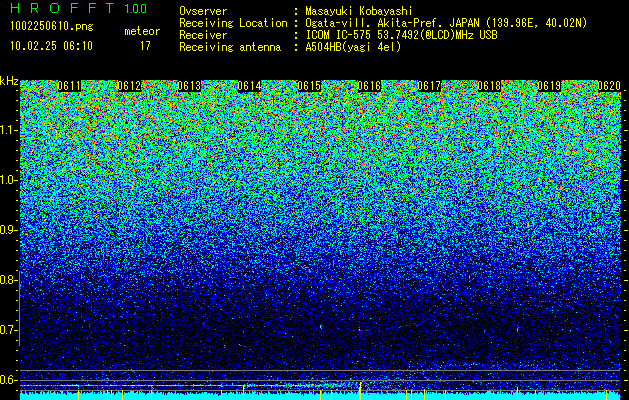Click the 0611 time marker
The height and width of the screenshot is (400, 629).
69,86
